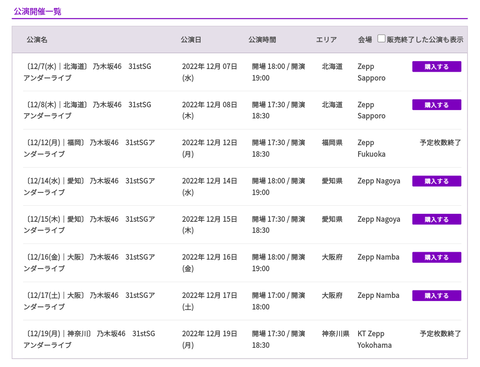Screen dimensions: 480x367
Task: Click date 2022年 12月 19日 (月)
Action: coord(209,339)
